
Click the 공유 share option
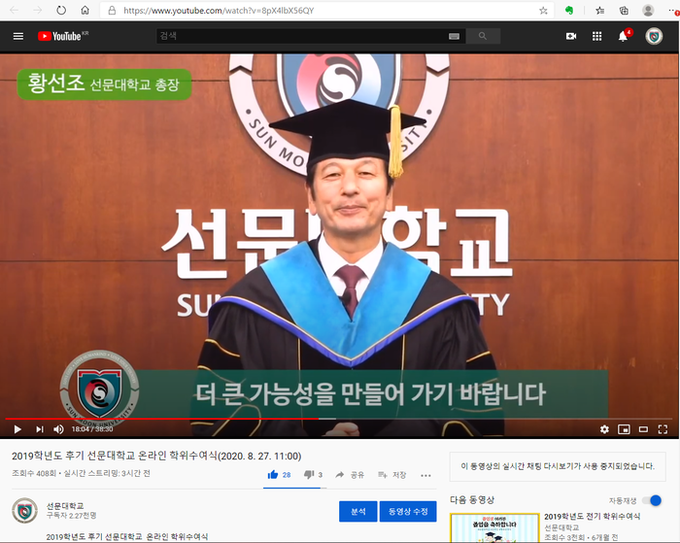click(350, 475)
